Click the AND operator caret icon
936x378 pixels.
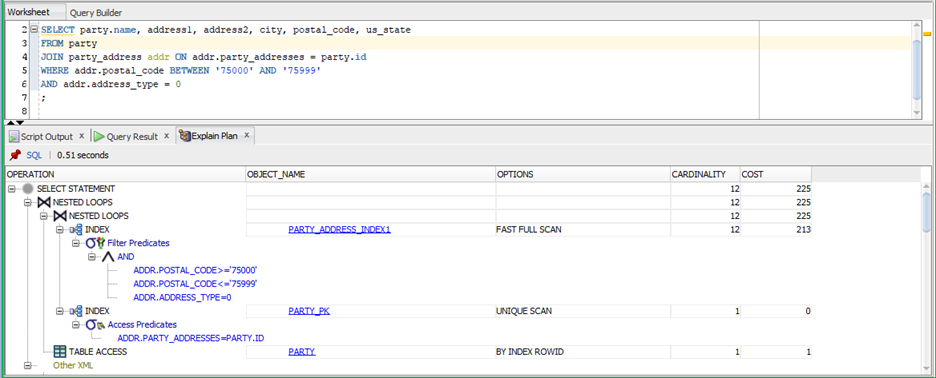point(109,257)
